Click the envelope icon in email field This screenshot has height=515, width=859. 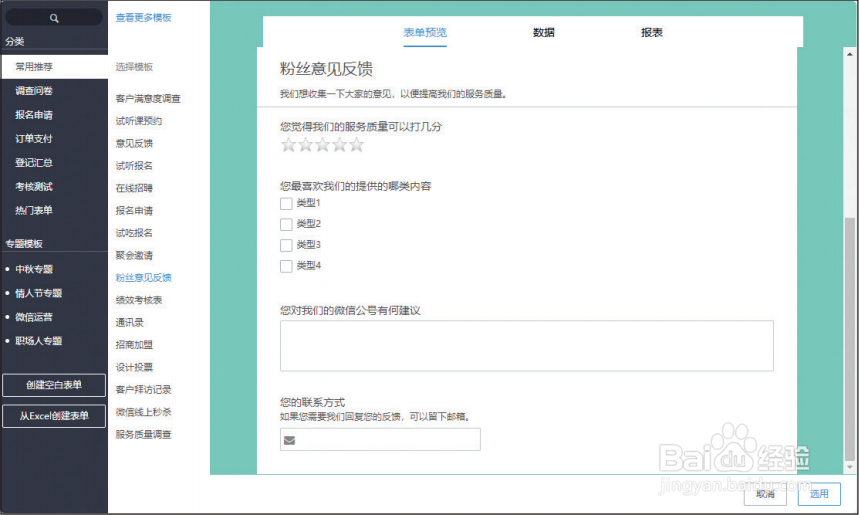(290, 440)
